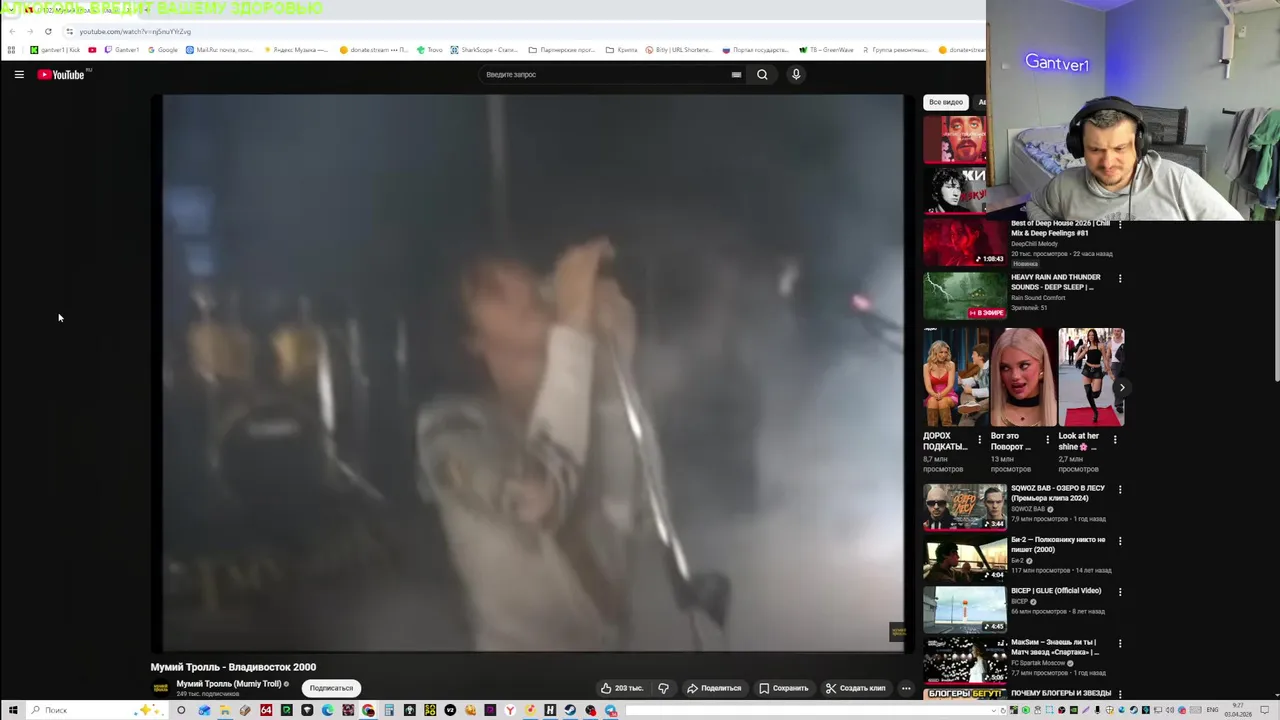
Task: Click the Создать клип button
Action: coord(855,688)
